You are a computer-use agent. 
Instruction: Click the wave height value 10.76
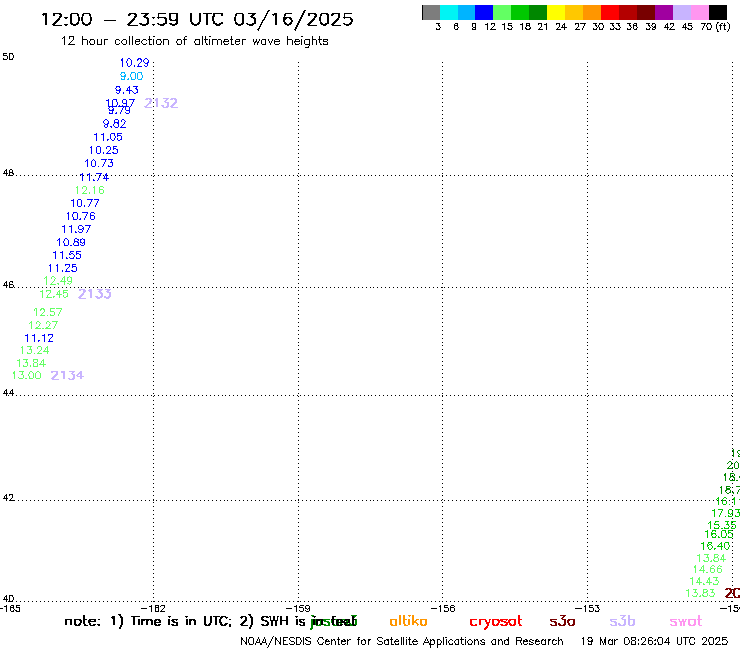point(81,216)
